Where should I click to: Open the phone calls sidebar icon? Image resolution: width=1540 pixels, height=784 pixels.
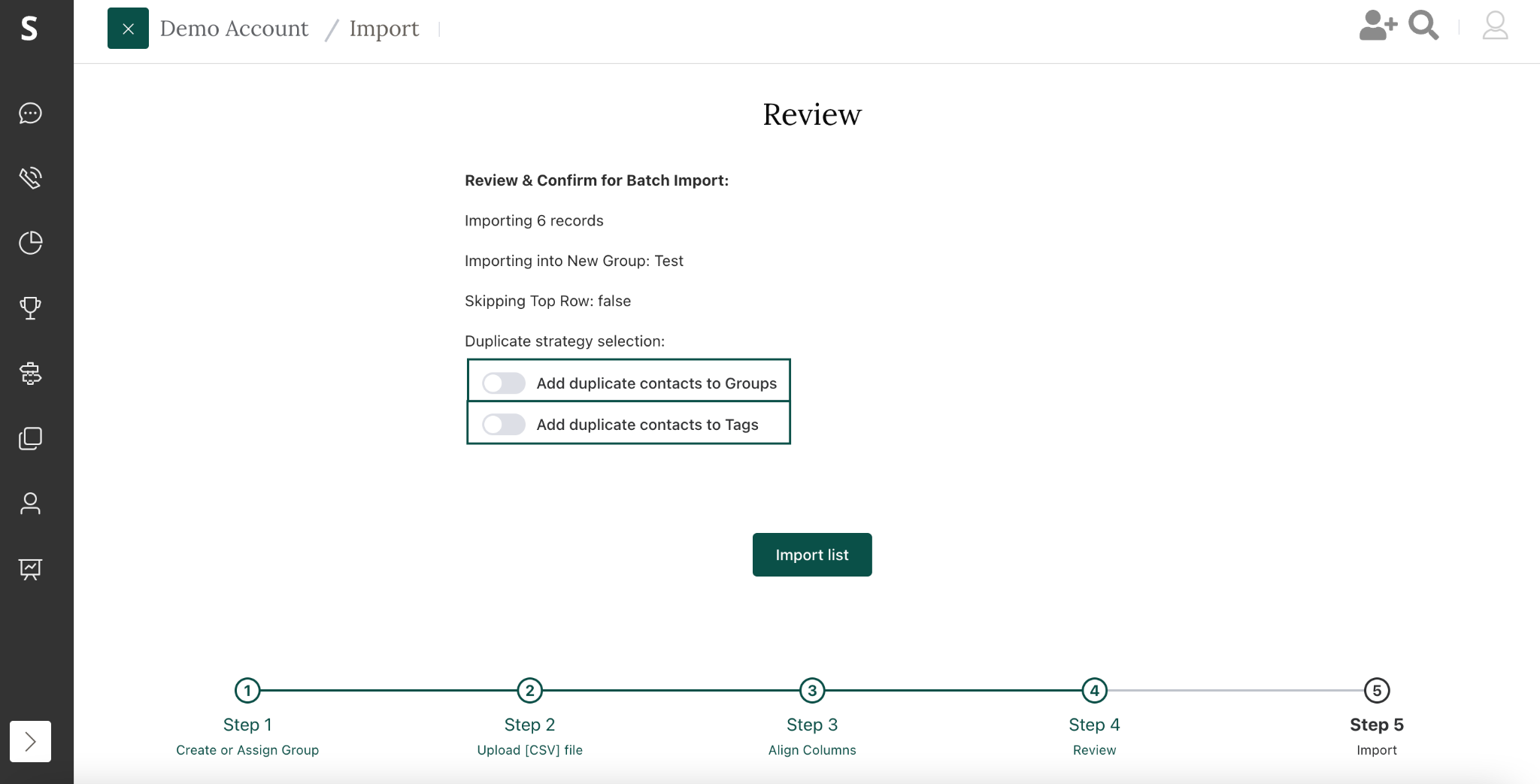click(x=30, y=178)
